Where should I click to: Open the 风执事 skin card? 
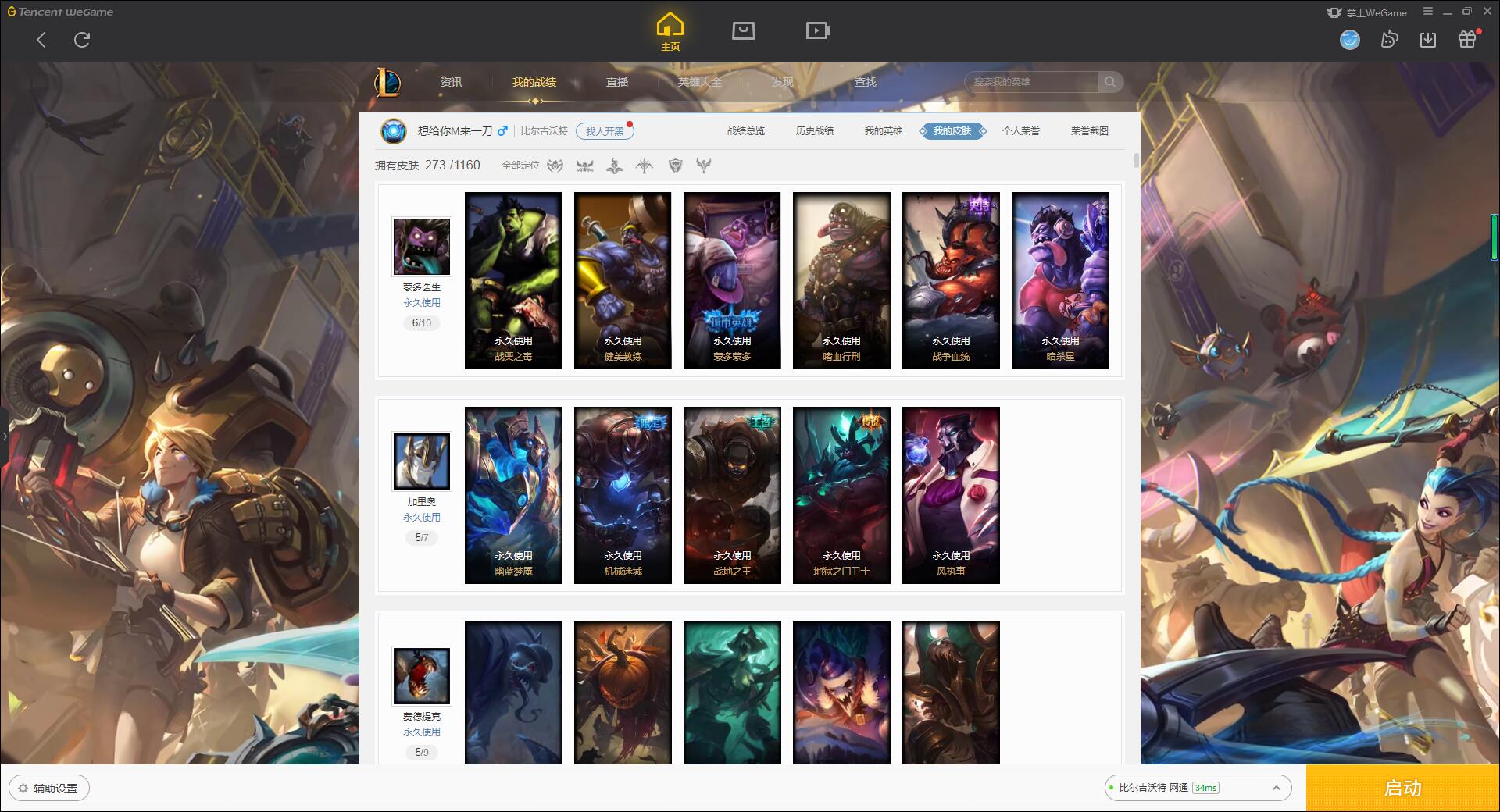951,495
